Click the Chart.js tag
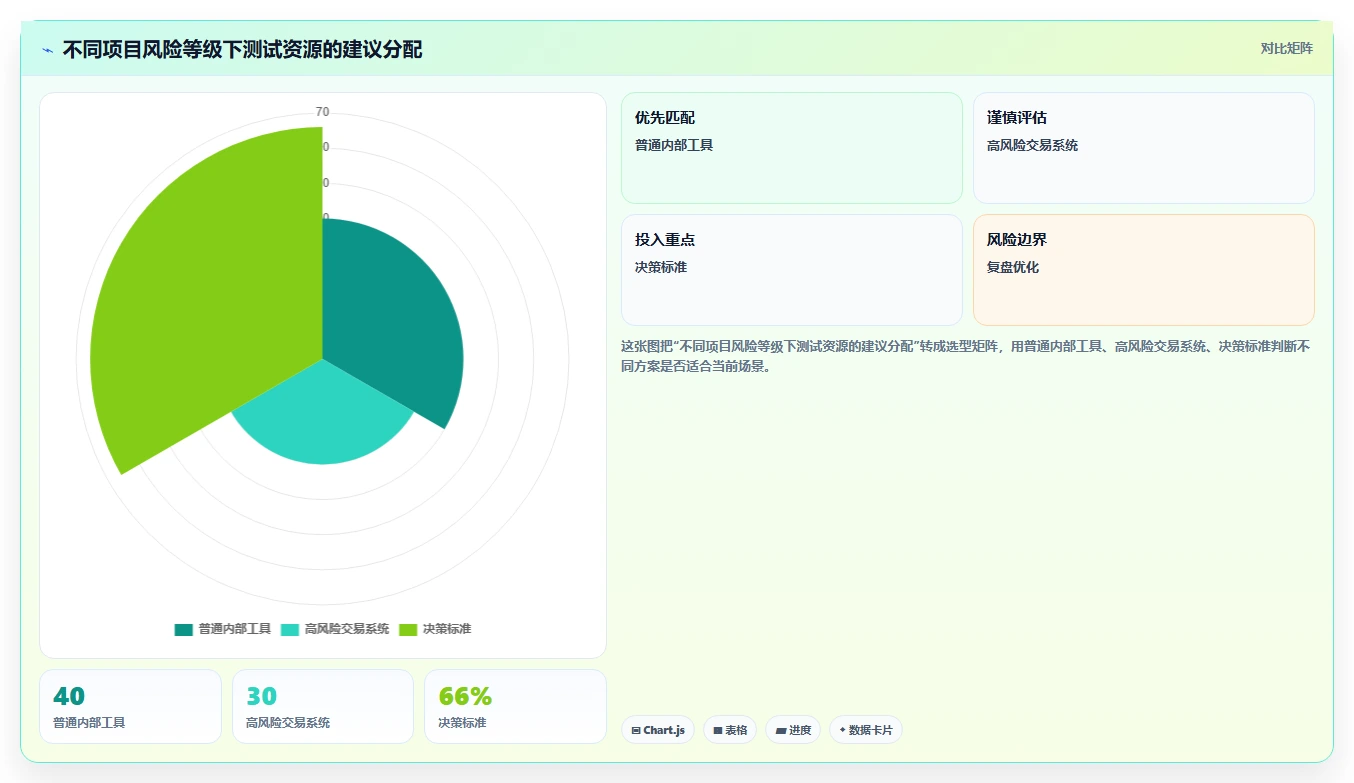The image size is (1354, 783). (x=658, y=730)
